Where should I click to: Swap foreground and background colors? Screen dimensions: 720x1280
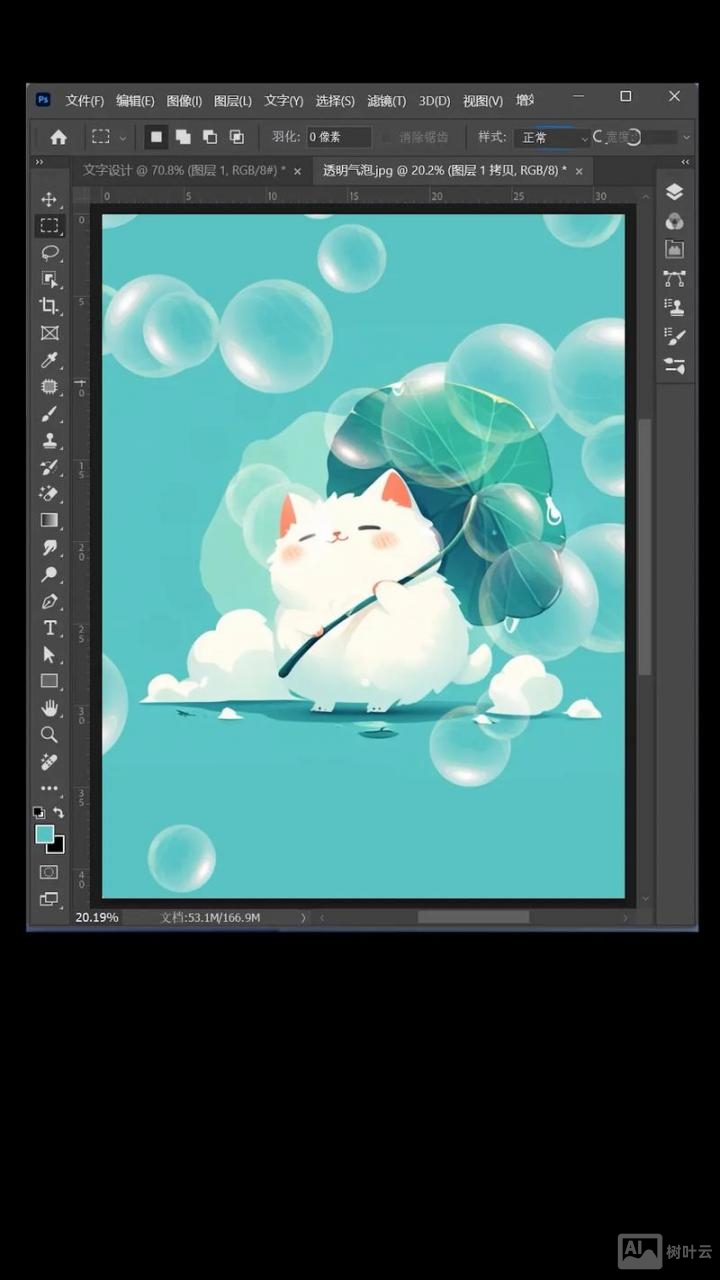tap(59, 813)
